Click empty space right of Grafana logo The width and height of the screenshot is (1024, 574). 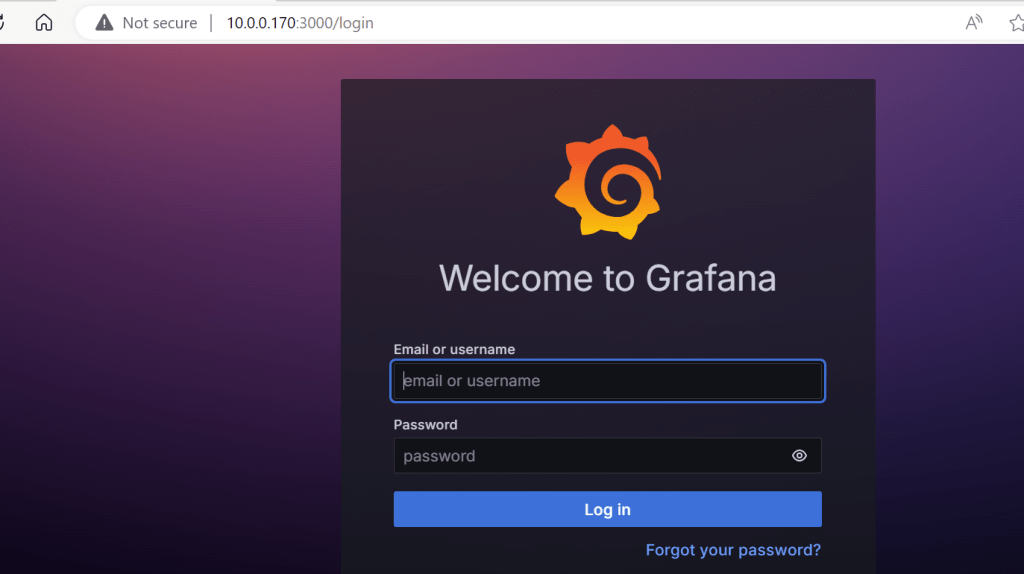(x=770, y=180)
